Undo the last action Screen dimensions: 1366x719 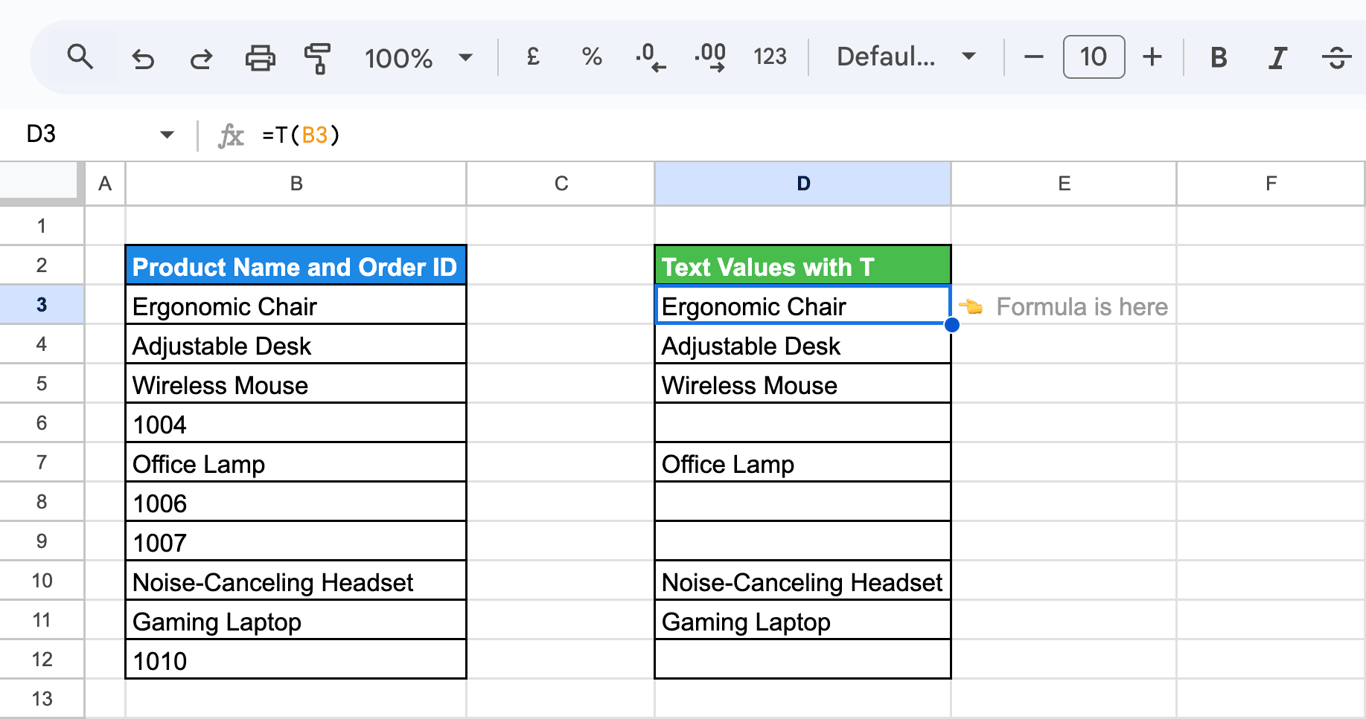(x=143, y=58)
